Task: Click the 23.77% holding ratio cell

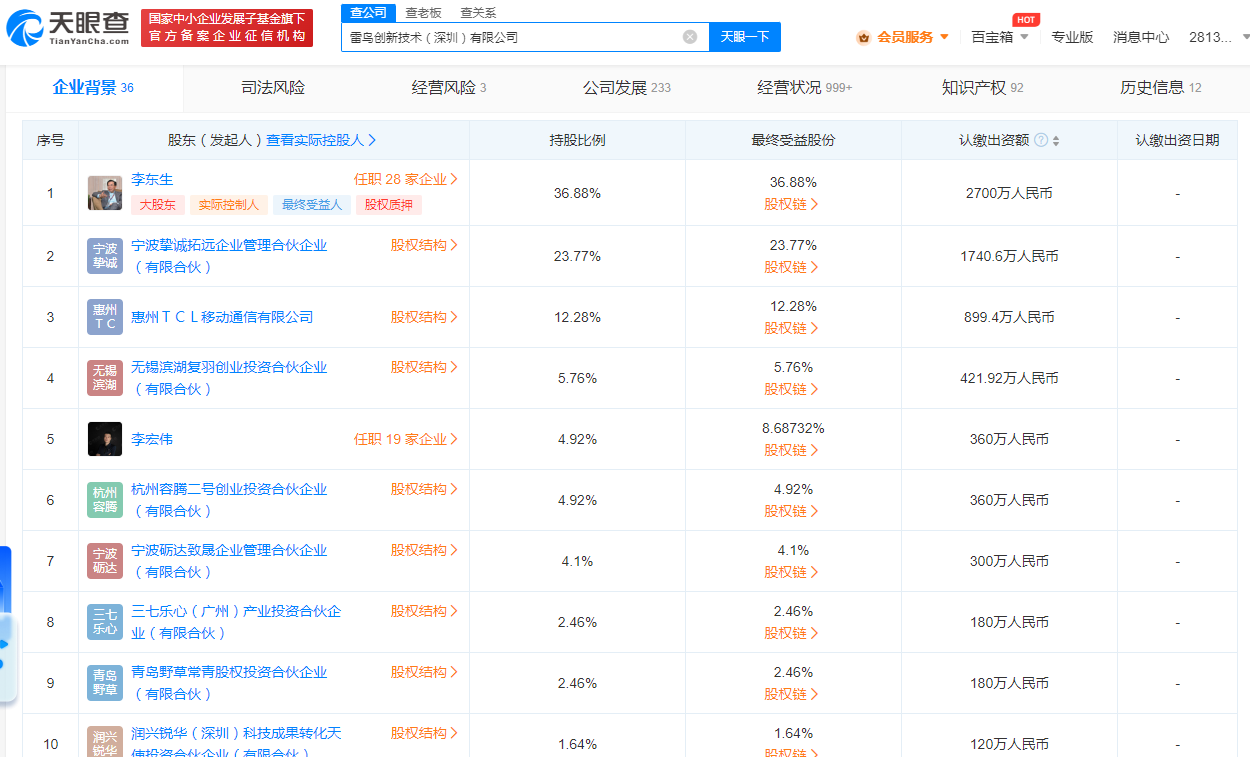Action: 577,256
